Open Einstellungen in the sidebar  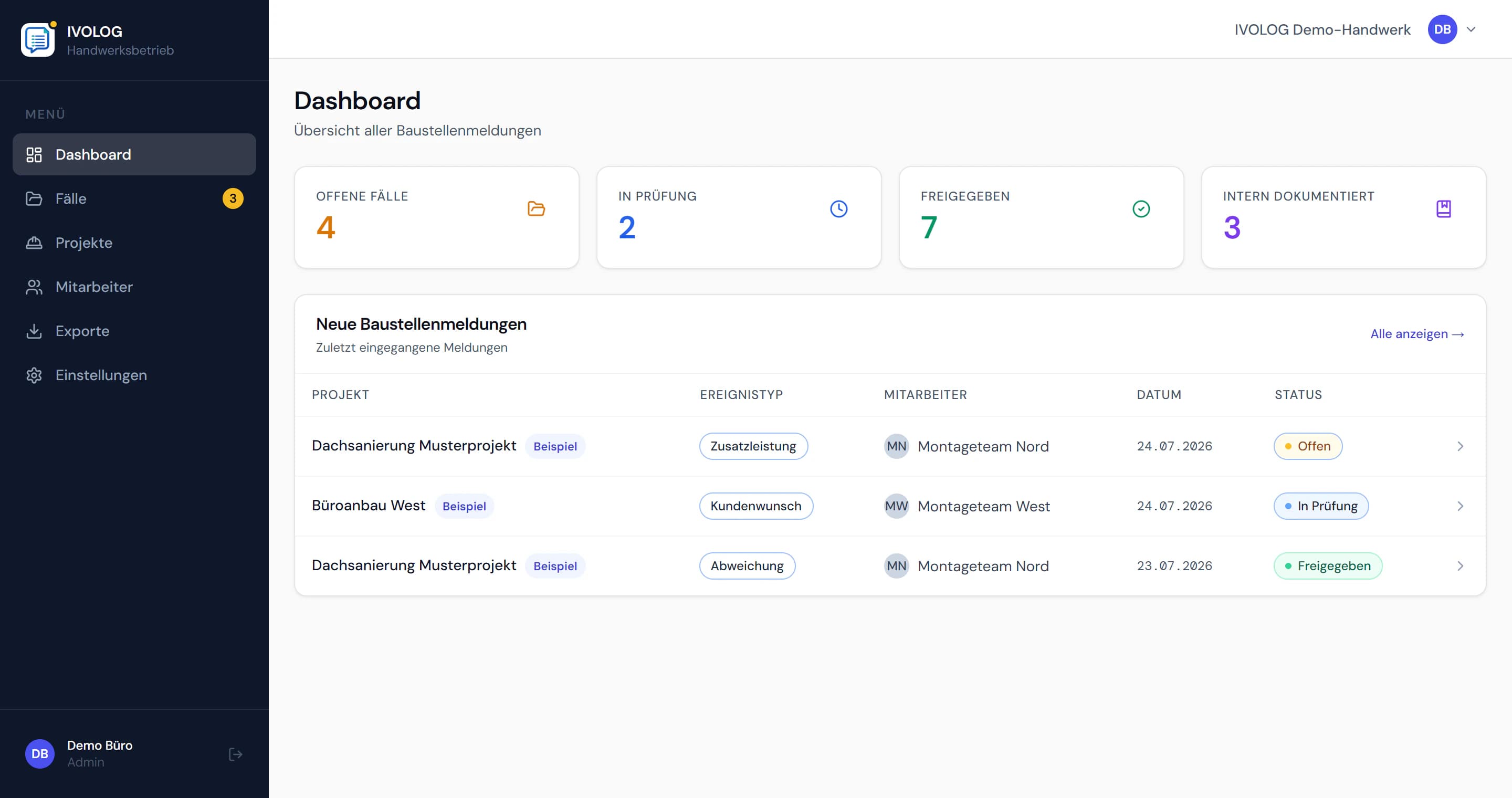pos(134,375)
